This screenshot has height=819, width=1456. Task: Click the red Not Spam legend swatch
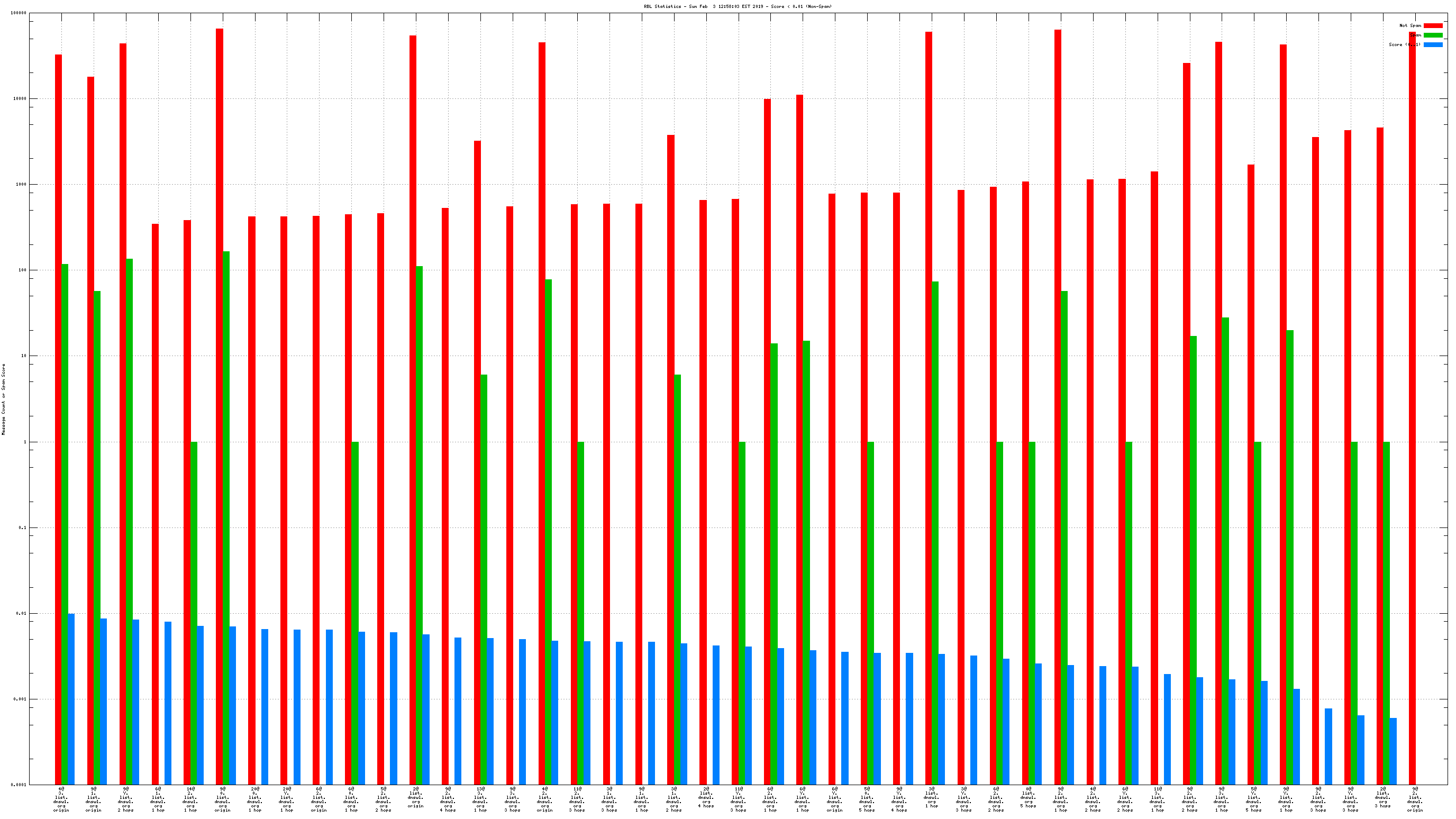point(1433,25)
